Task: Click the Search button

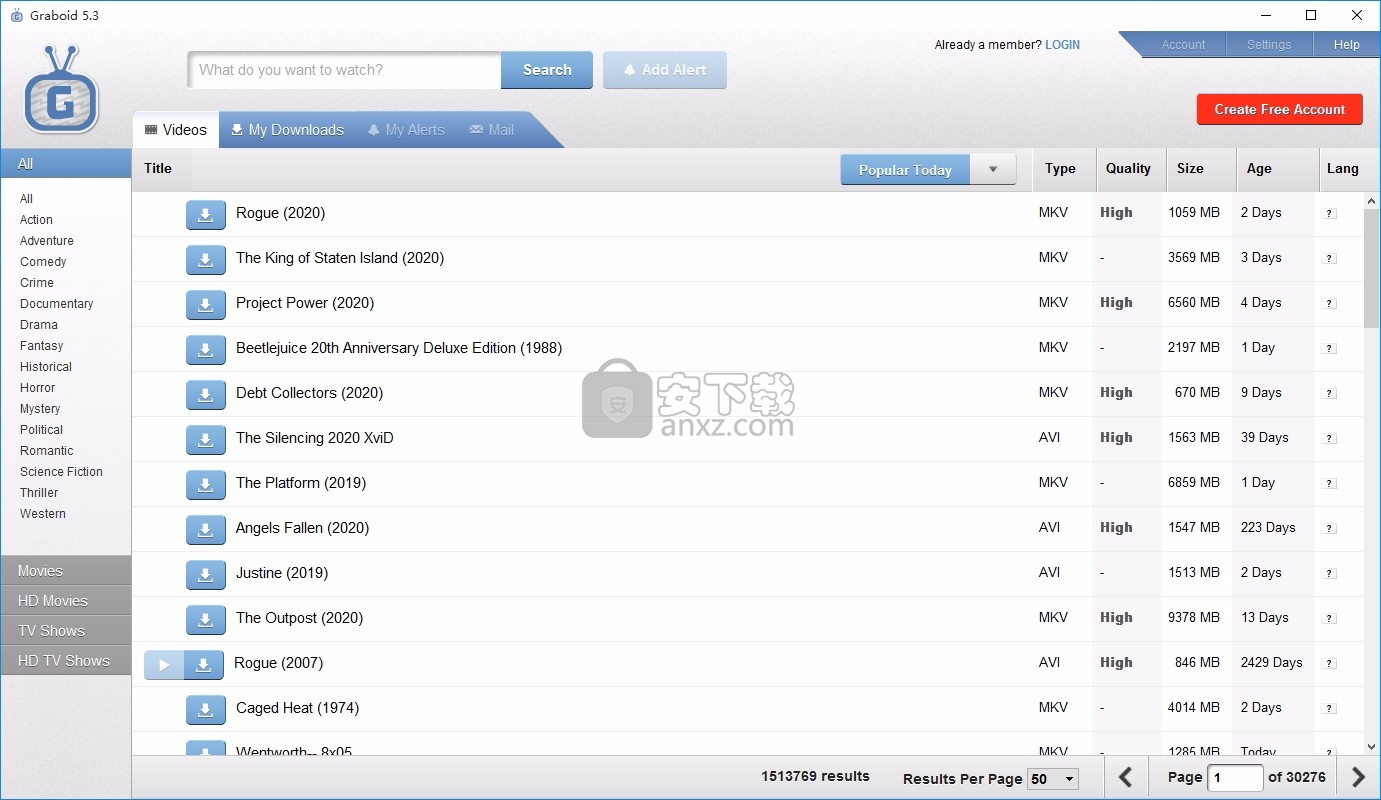Action: pyautogui.click(x=547, y=70)
